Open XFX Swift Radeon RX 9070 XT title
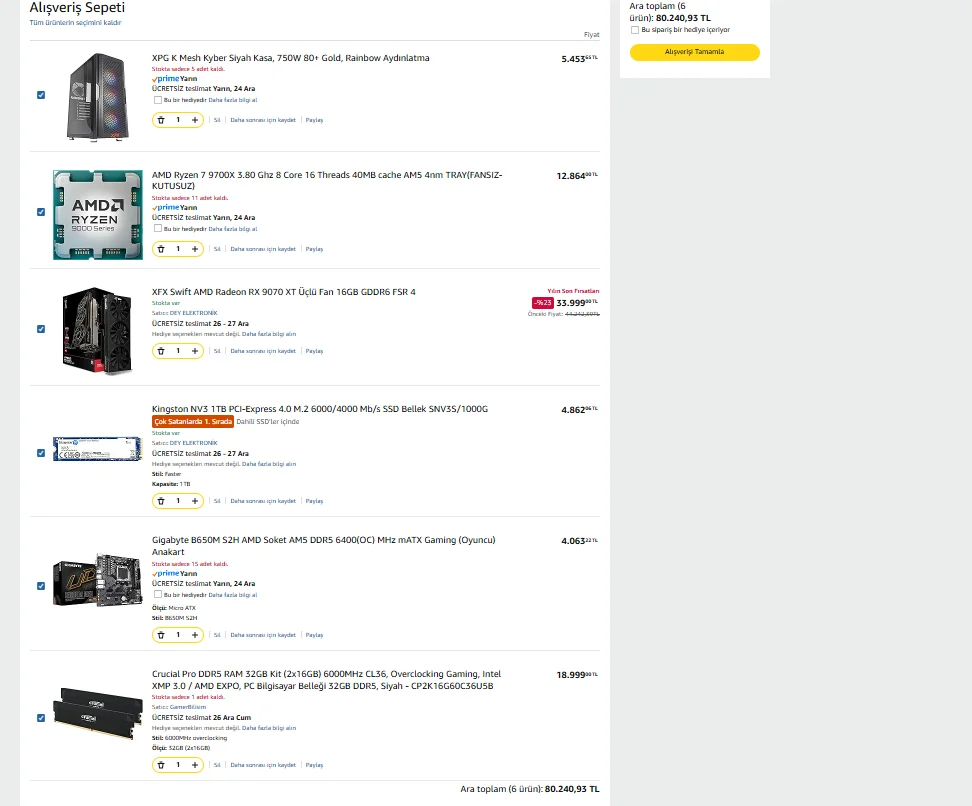 tap(284, 292)
